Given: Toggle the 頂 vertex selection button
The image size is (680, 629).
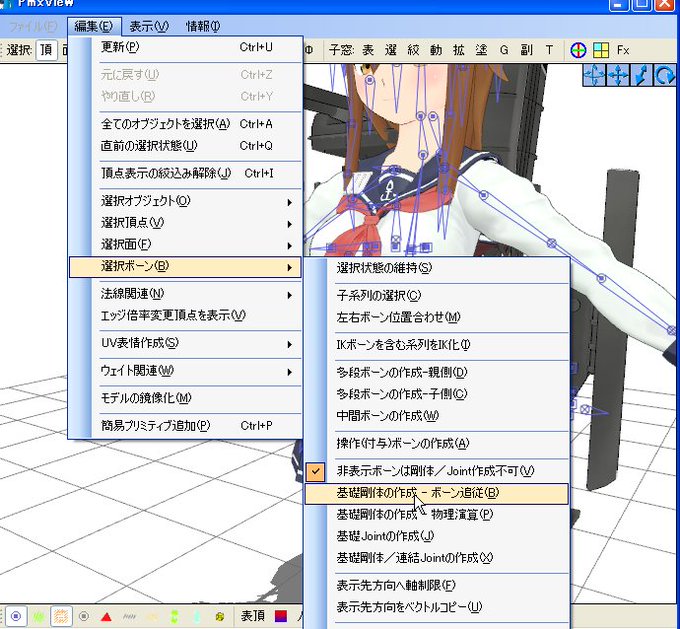Looking at the screenshot, I should (x=46, y=50).
